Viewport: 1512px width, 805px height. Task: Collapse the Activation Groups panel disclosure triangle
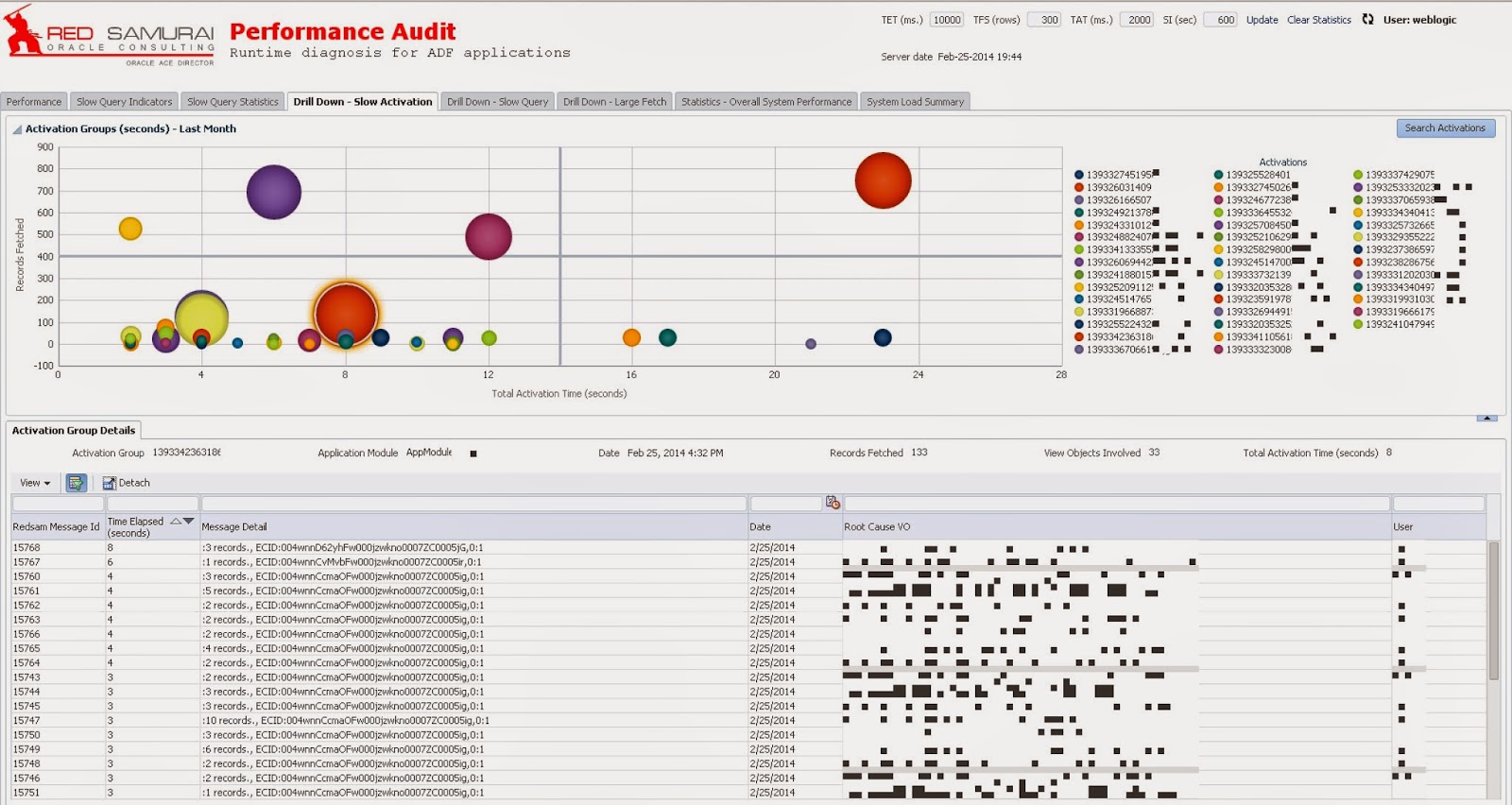click(17, 129)
